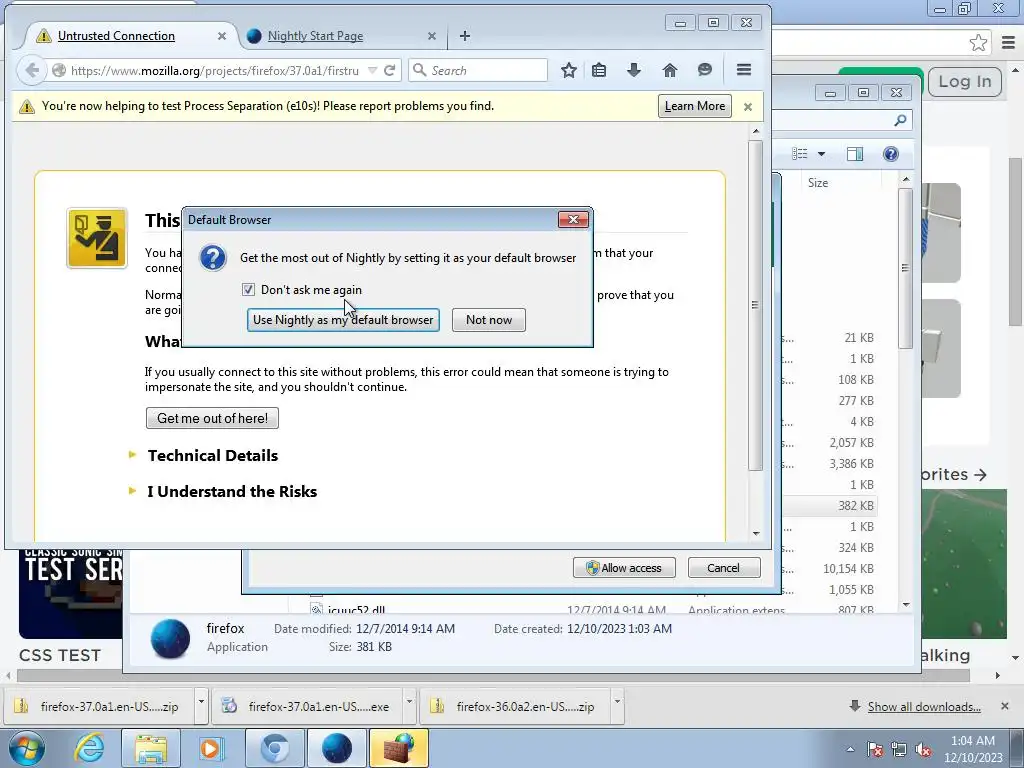Click the Log In button in Chrome page
The width and height of the screenshot is (1024, 768).
[965, 82]
